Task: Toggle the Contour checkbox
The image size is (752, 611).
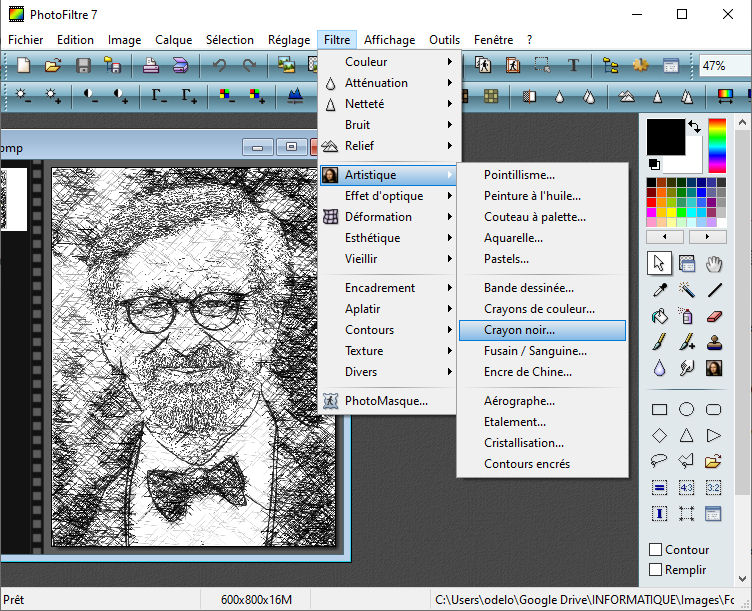Action: [655, 549]
